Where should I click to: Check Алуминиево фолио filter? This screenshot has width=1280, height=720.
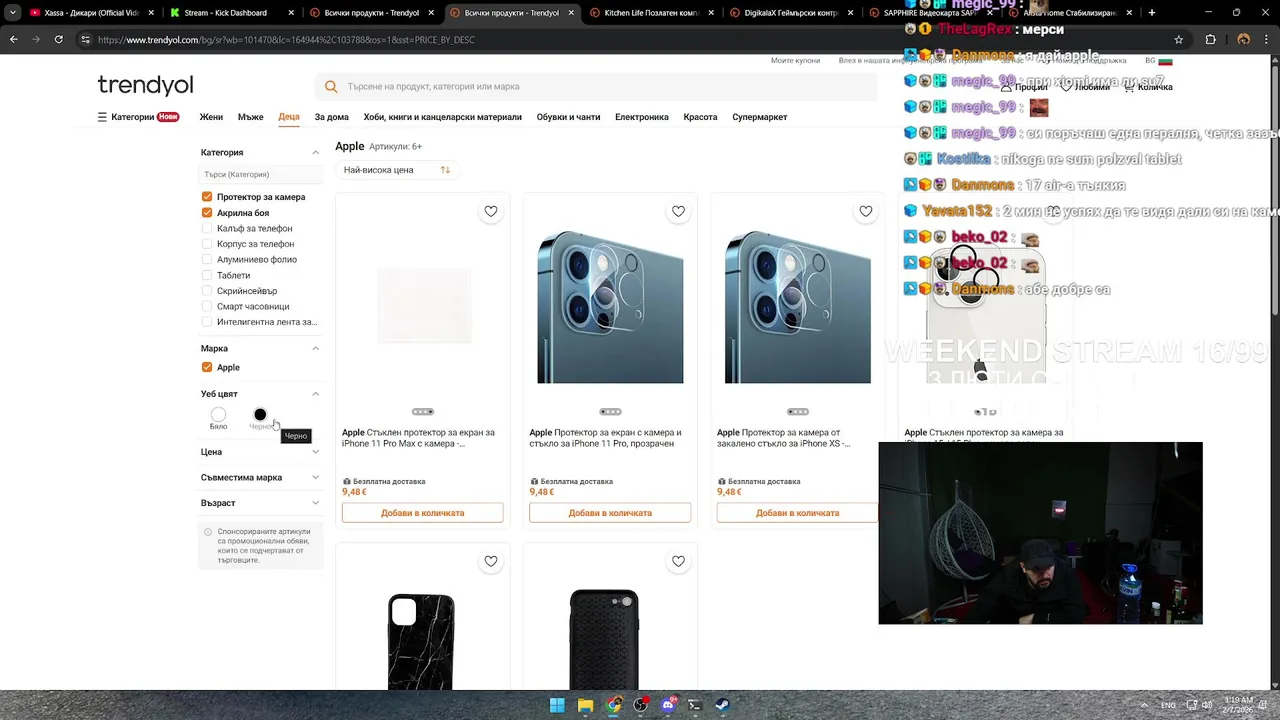207,259
